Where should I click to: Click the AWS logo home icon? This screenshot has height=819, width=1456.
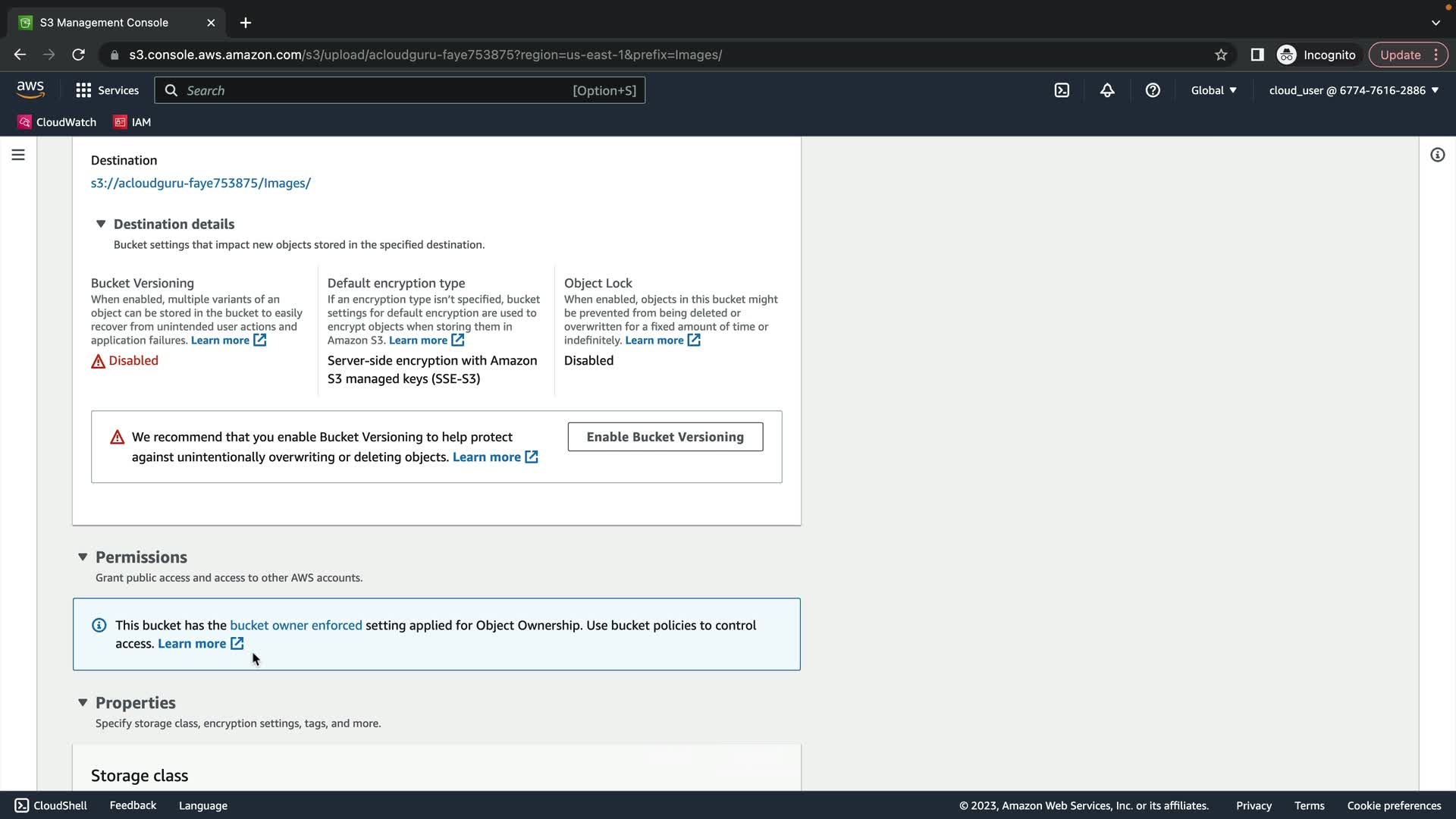click(x=30, y=89)
